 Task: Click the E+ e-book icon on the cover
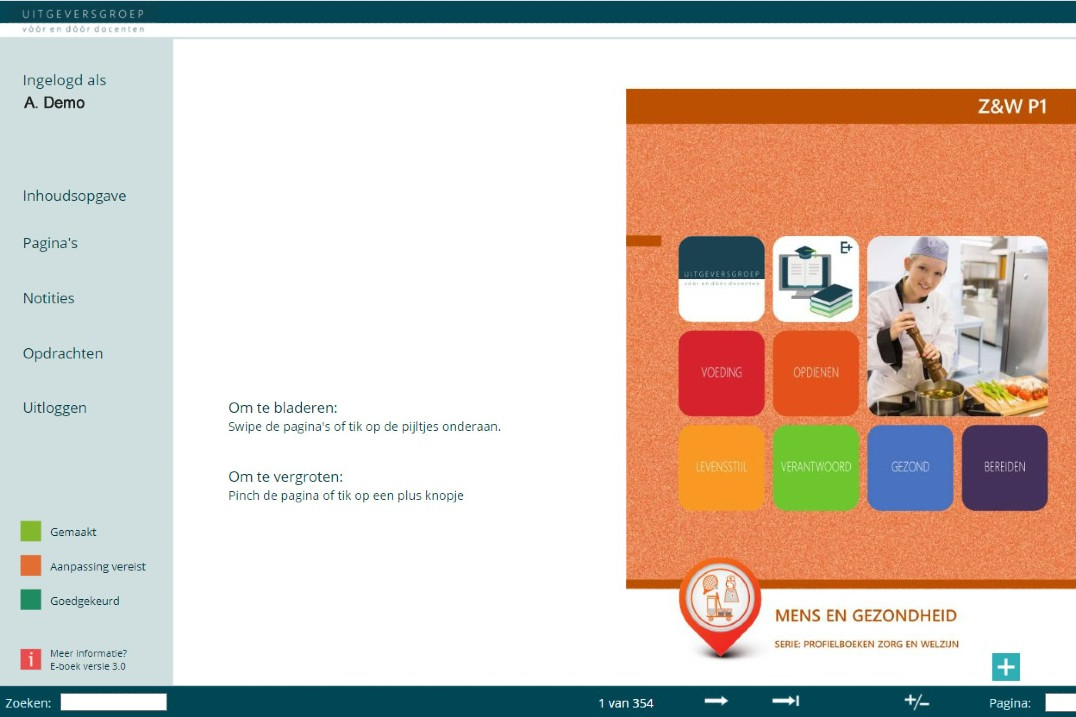[x=815, y=279]
